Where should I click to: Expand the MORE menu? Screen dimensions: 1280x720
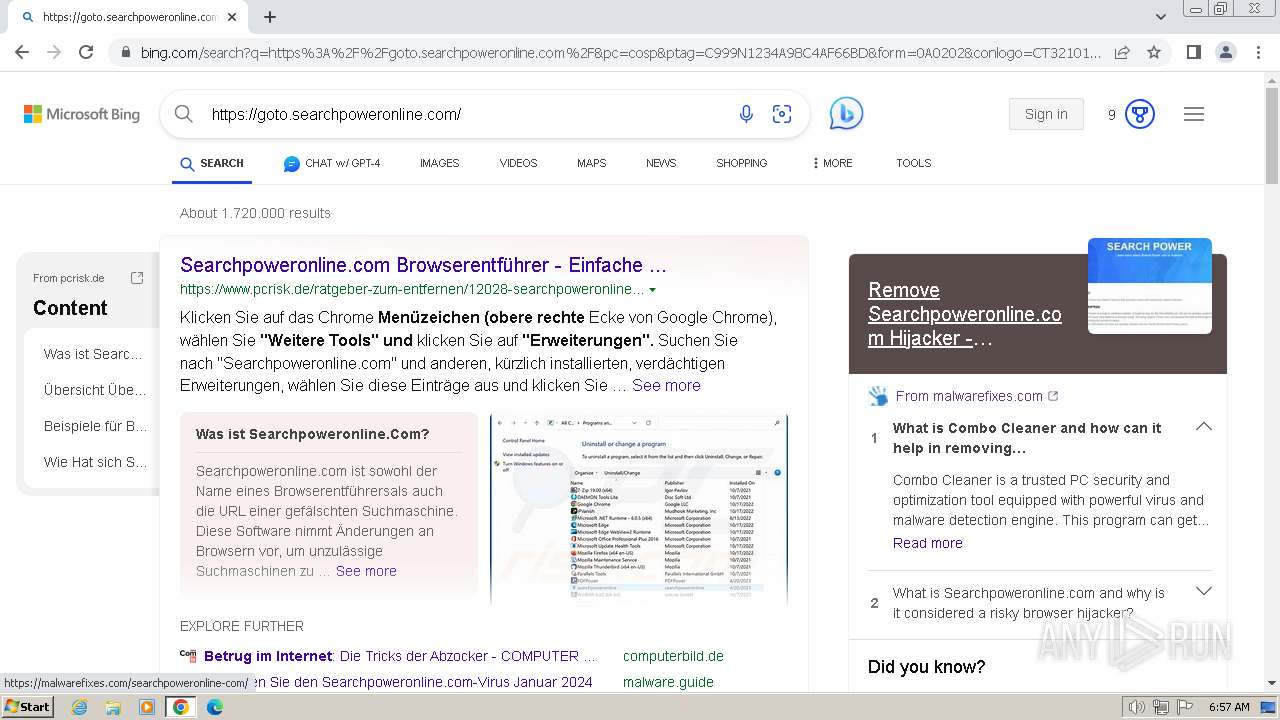click(x=833, y=163)
